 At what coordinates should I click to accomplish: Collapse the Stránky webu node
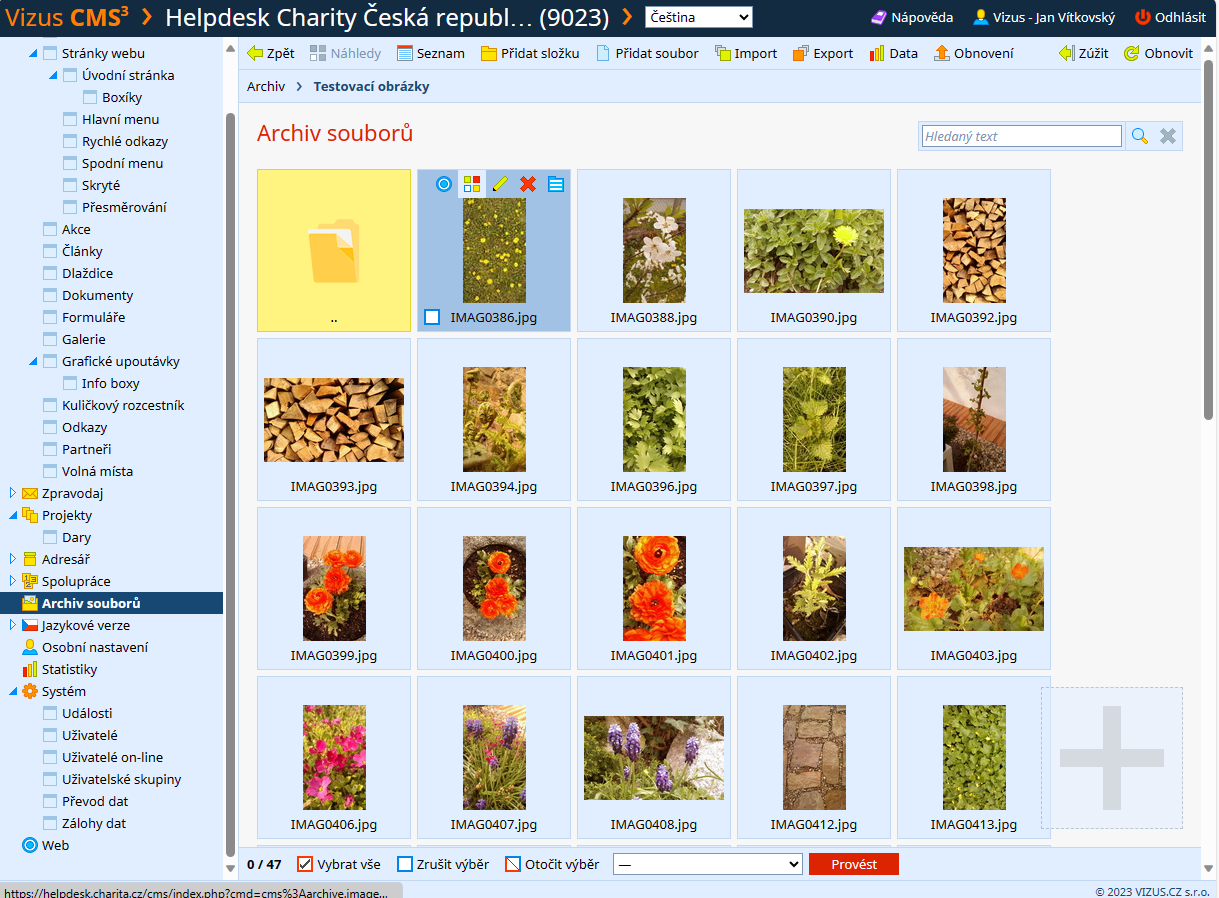[33, 53]
